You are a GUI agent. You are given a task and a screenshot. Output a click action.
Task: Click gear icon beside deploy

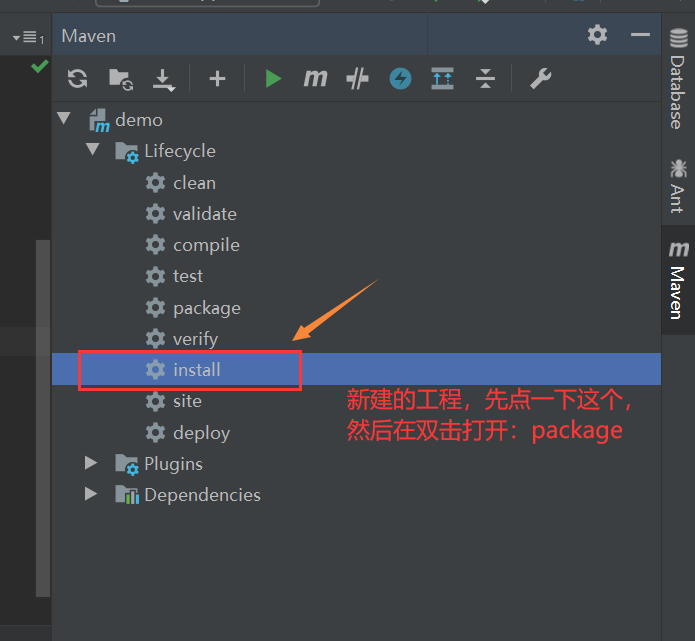point(155,432)
